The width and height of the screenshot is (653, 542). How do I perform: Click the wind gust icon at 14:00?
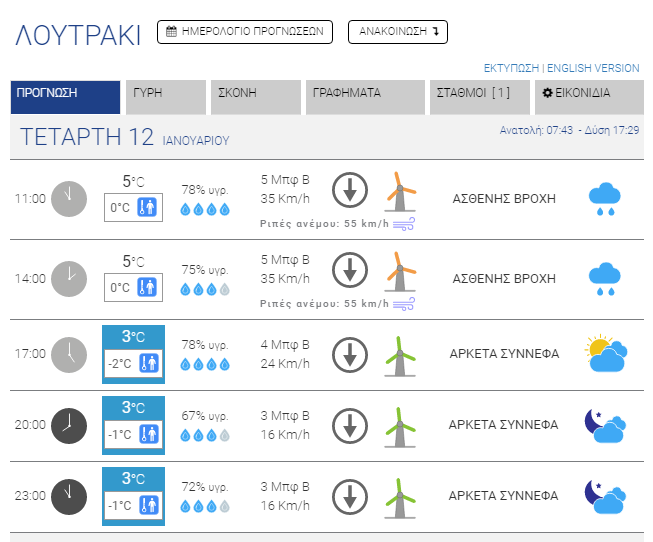(404, 304)
